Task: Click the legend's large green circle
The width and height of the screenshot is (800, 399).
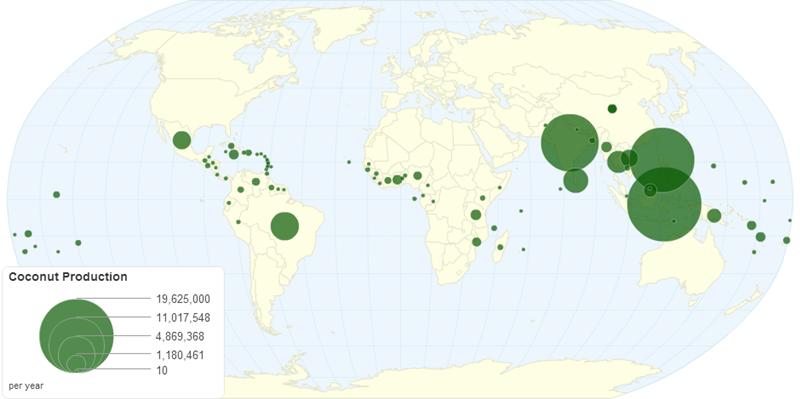Action: point(77,335)
